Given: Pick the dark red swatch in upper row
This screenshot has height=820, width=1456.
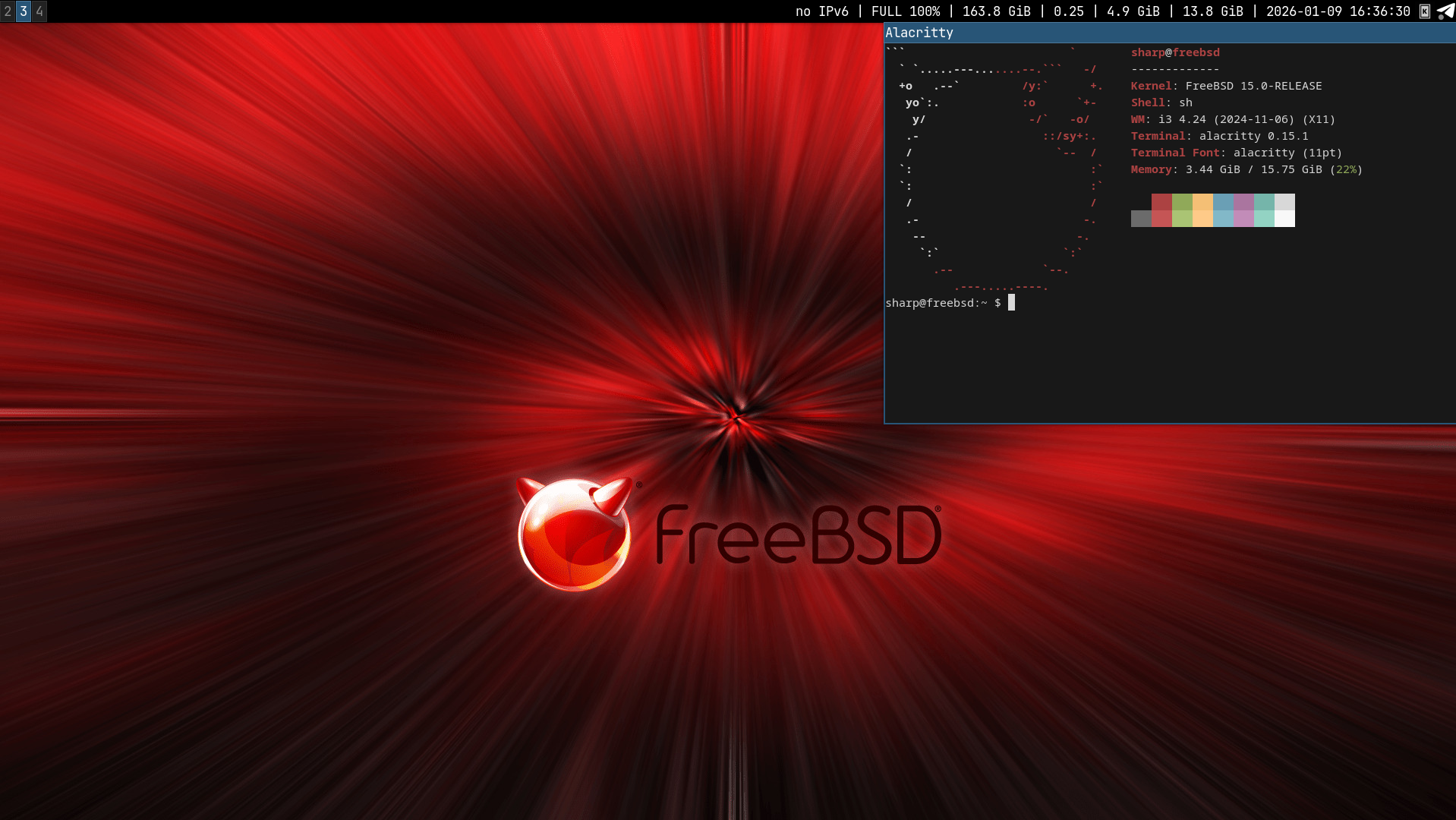Looking at the screenshot, I should [1161, 202].
